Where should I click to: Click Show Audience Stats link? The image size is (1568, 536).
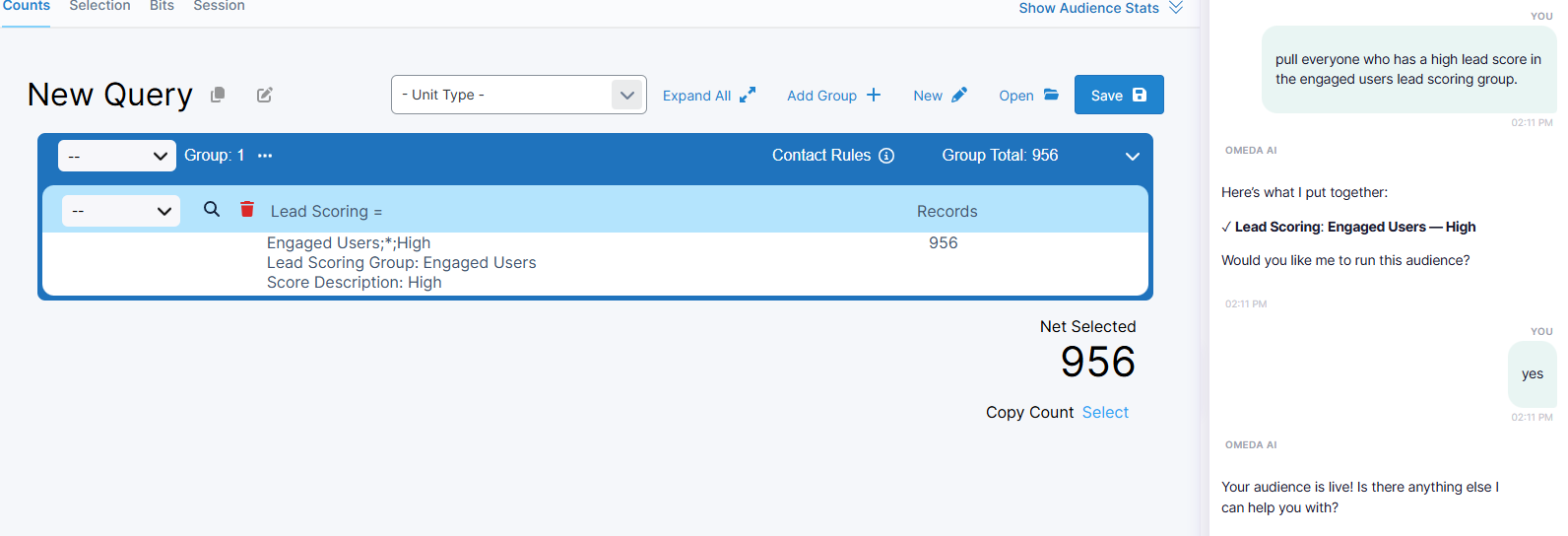click(1088, 8)
